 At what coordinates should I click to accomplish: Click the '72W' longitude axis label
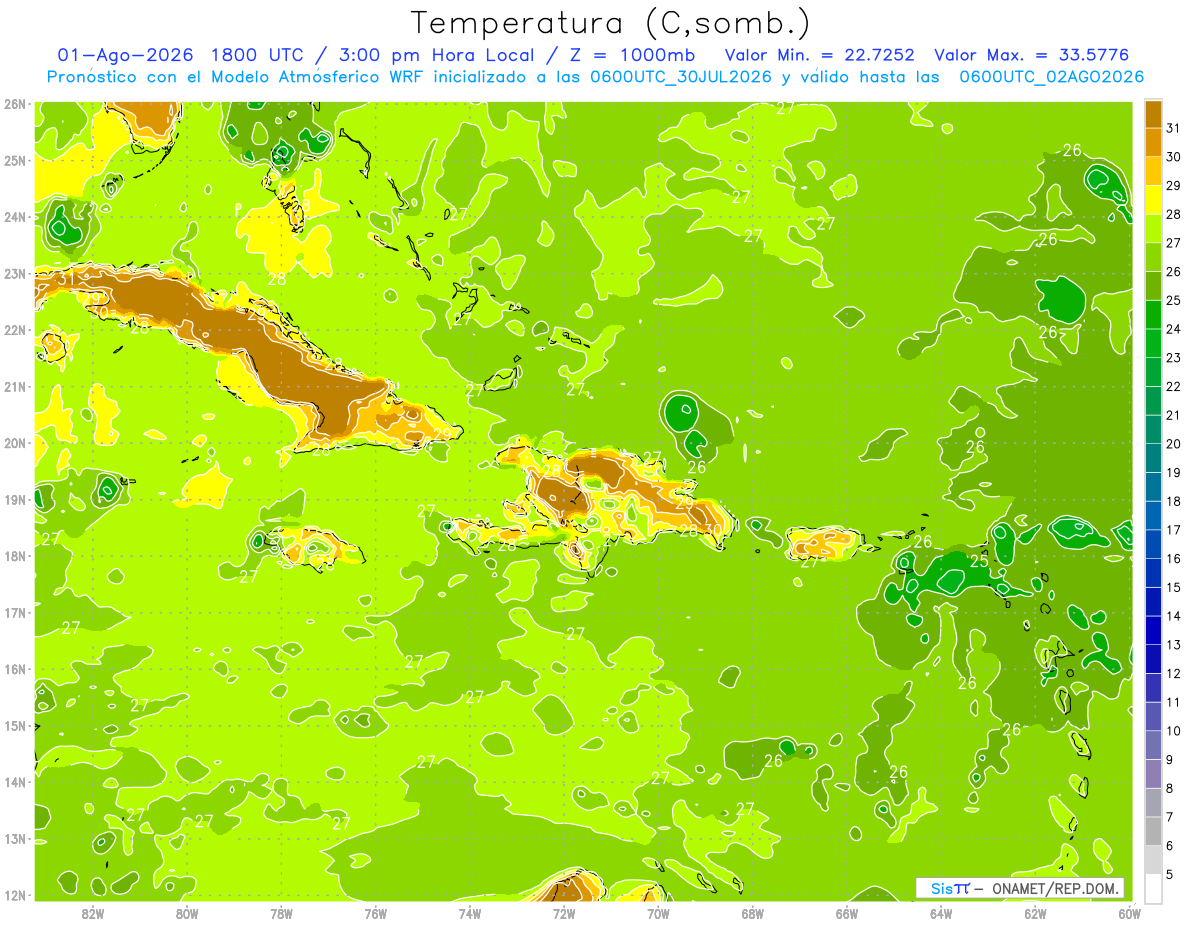(x=564, y=913)
